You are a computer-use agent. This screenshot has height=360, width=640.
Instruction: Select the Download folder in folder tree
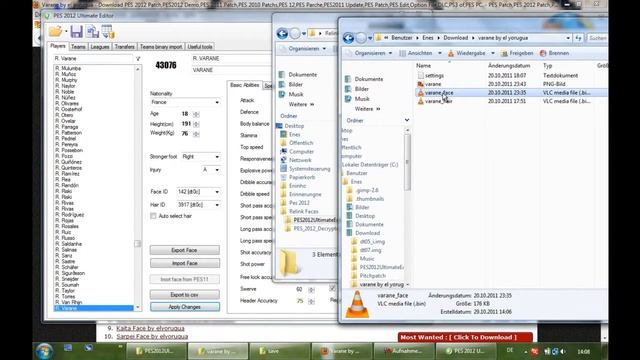click(x=367, y=233)
